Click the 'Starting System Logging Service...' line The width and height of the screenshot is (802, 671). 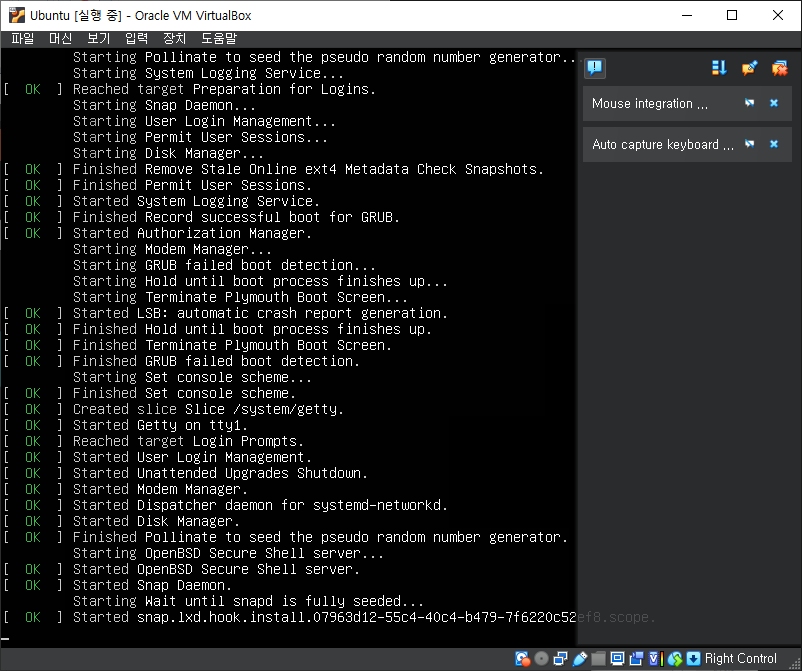(209, 73)
